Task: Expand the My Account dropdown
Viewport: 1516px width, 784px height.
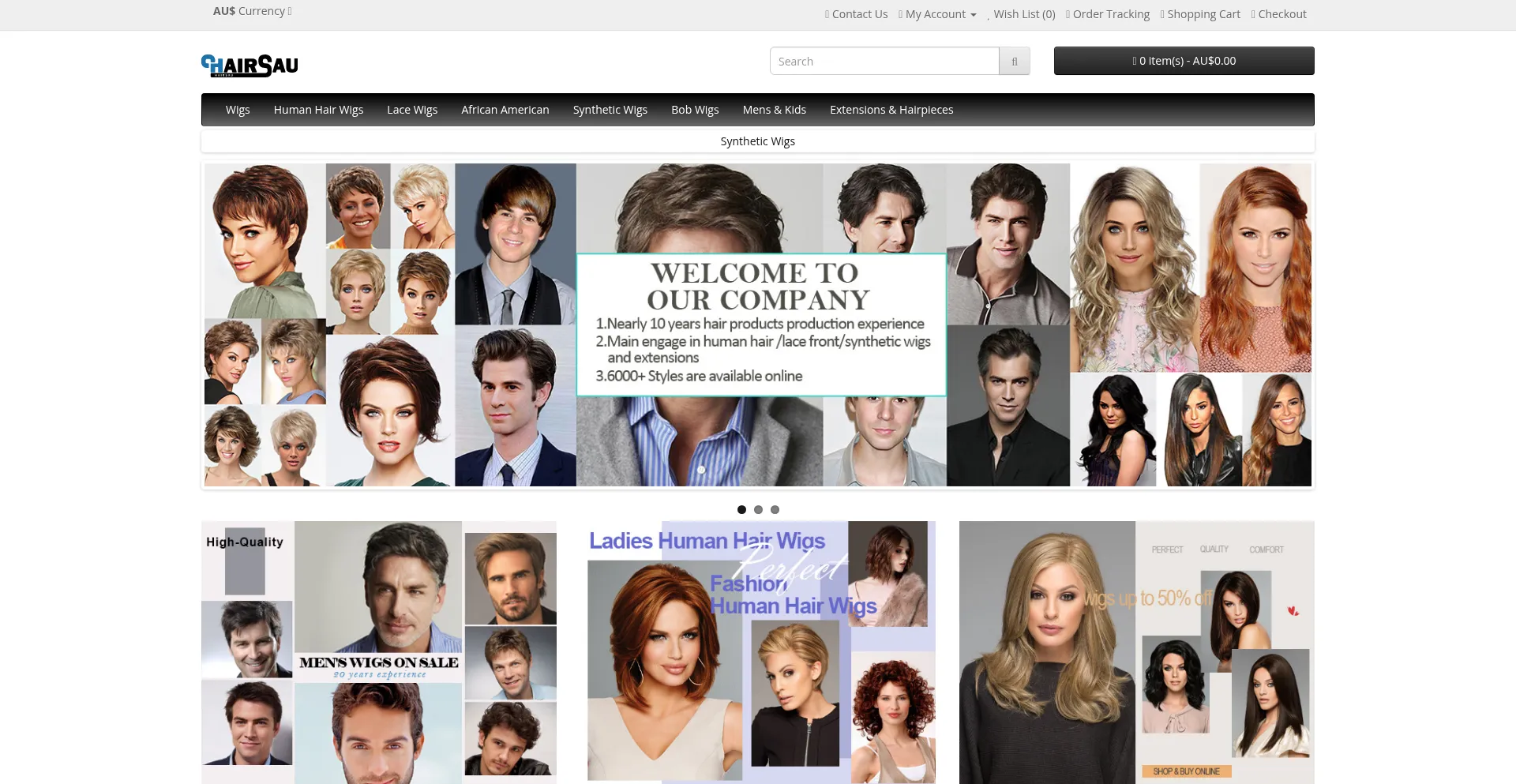Action: (937, 14)
